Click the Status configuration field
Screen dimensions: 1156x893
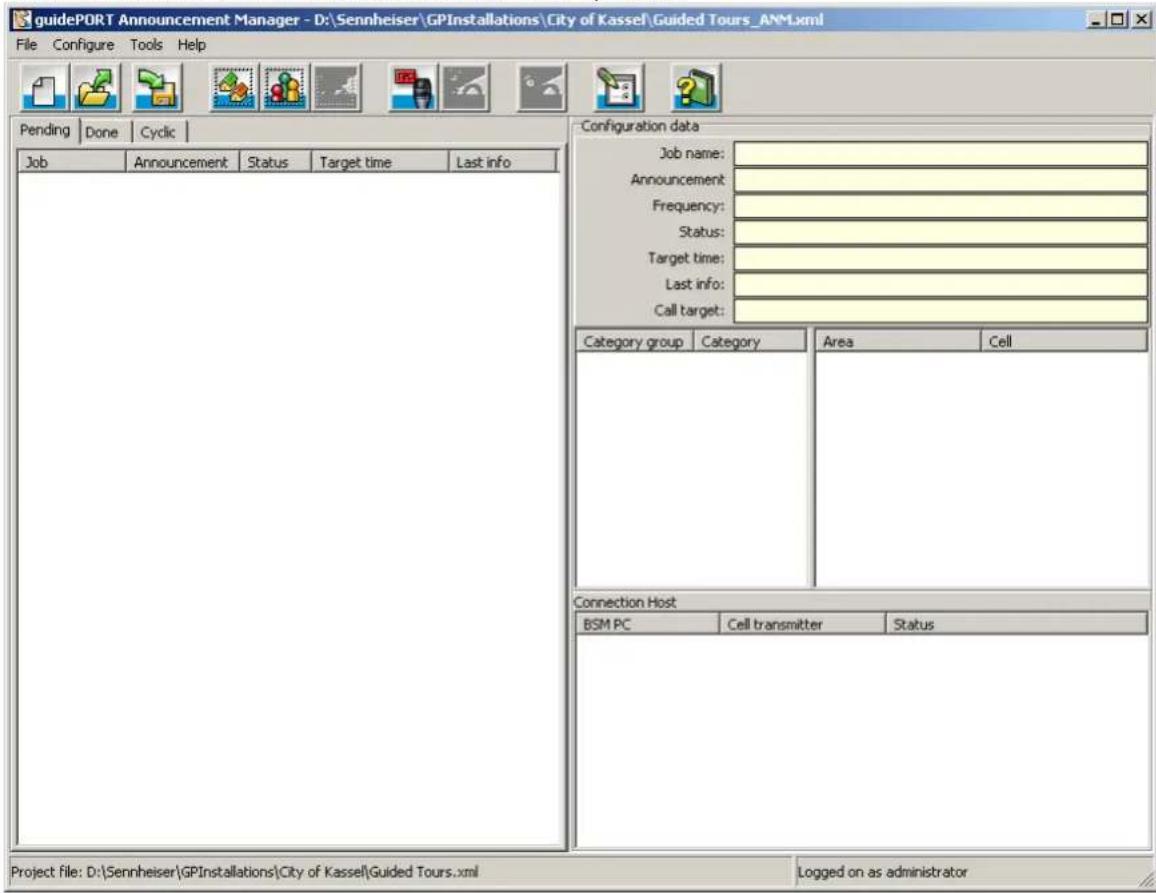[x=941, y=232]
